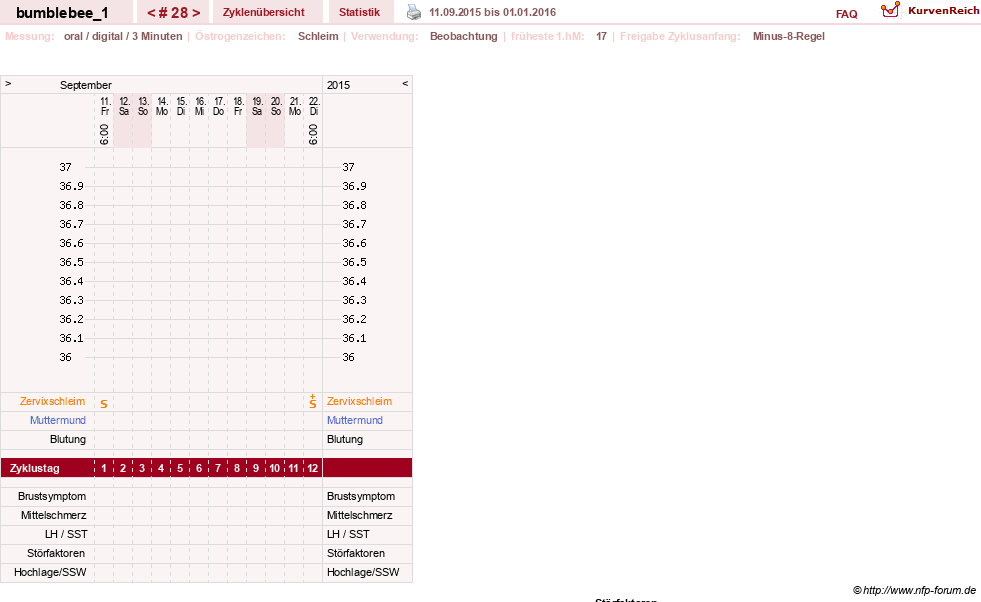Click date header 22. Di
981x602 pixels.
pyautogui.click(x=314, y=106)
